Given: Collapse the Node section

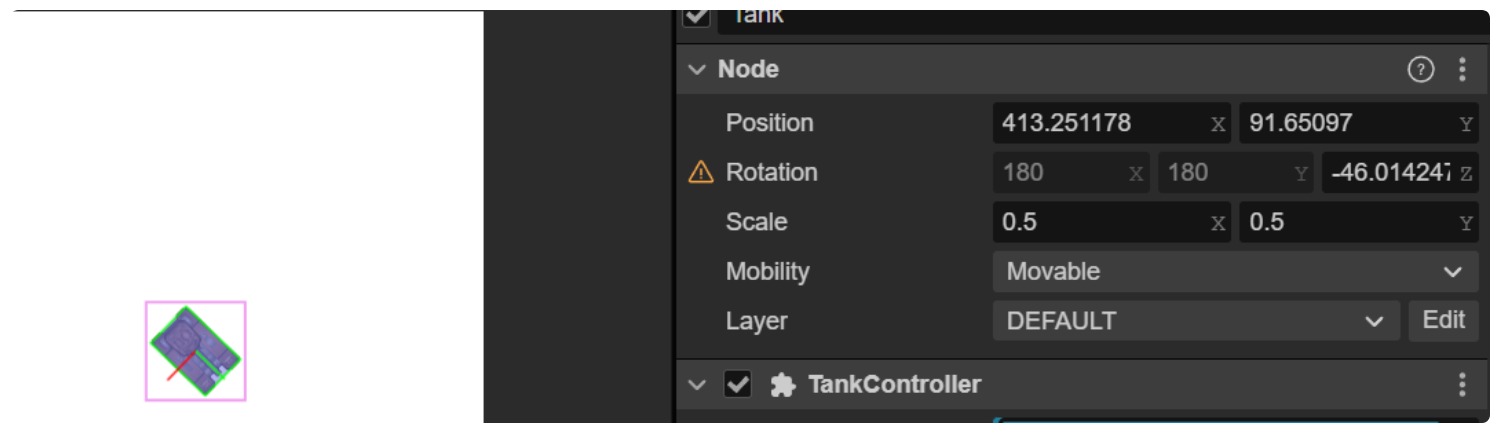Looking at the screenshot, I should [696, 70].
